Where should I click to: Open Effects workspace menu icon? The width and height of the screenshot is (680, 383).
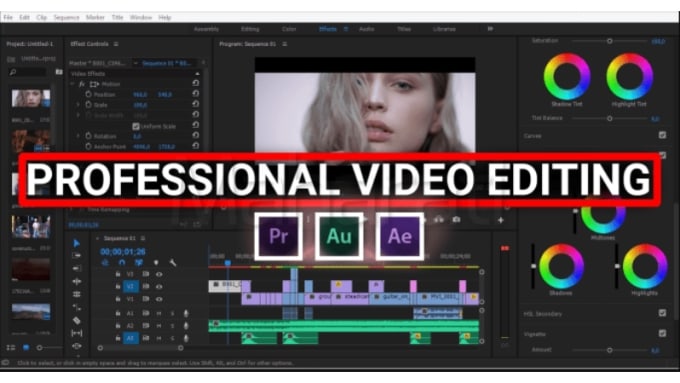[x=346, y=29]
